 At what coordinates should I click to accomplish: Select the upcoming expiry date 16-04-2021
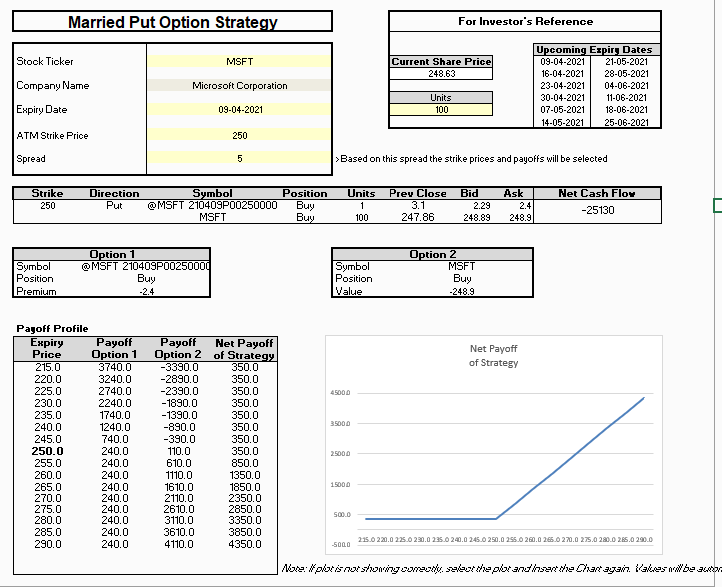tap(562, 74)
